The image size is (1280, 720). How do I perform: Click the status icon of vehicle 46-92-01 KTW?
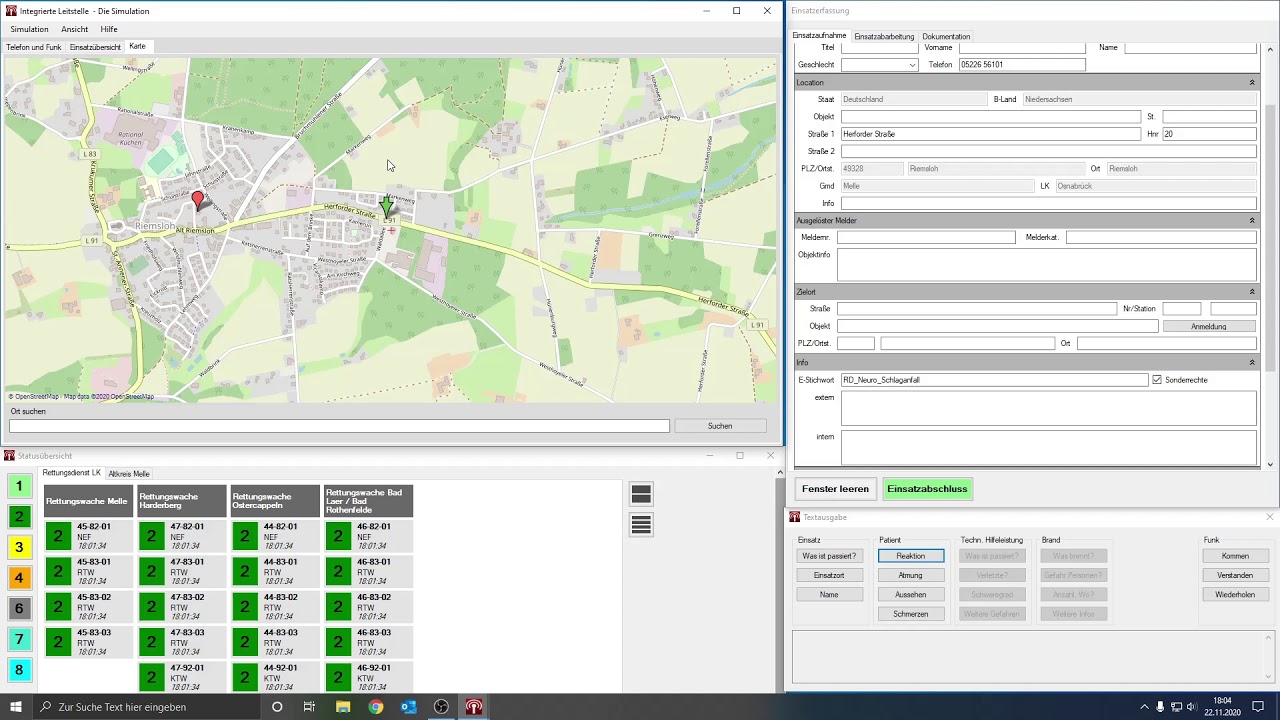(337, 677)
